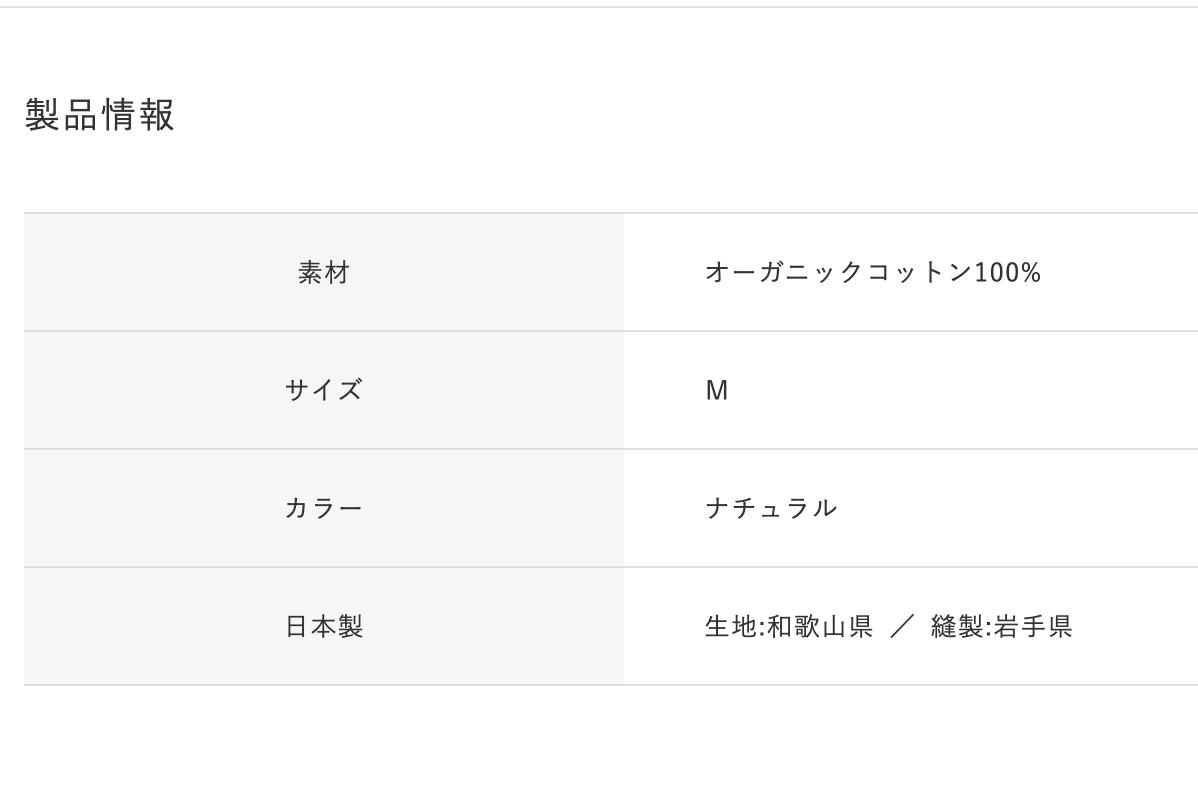Click the 和歌山県 prefecture name
1198x808 pixels.
820,627
